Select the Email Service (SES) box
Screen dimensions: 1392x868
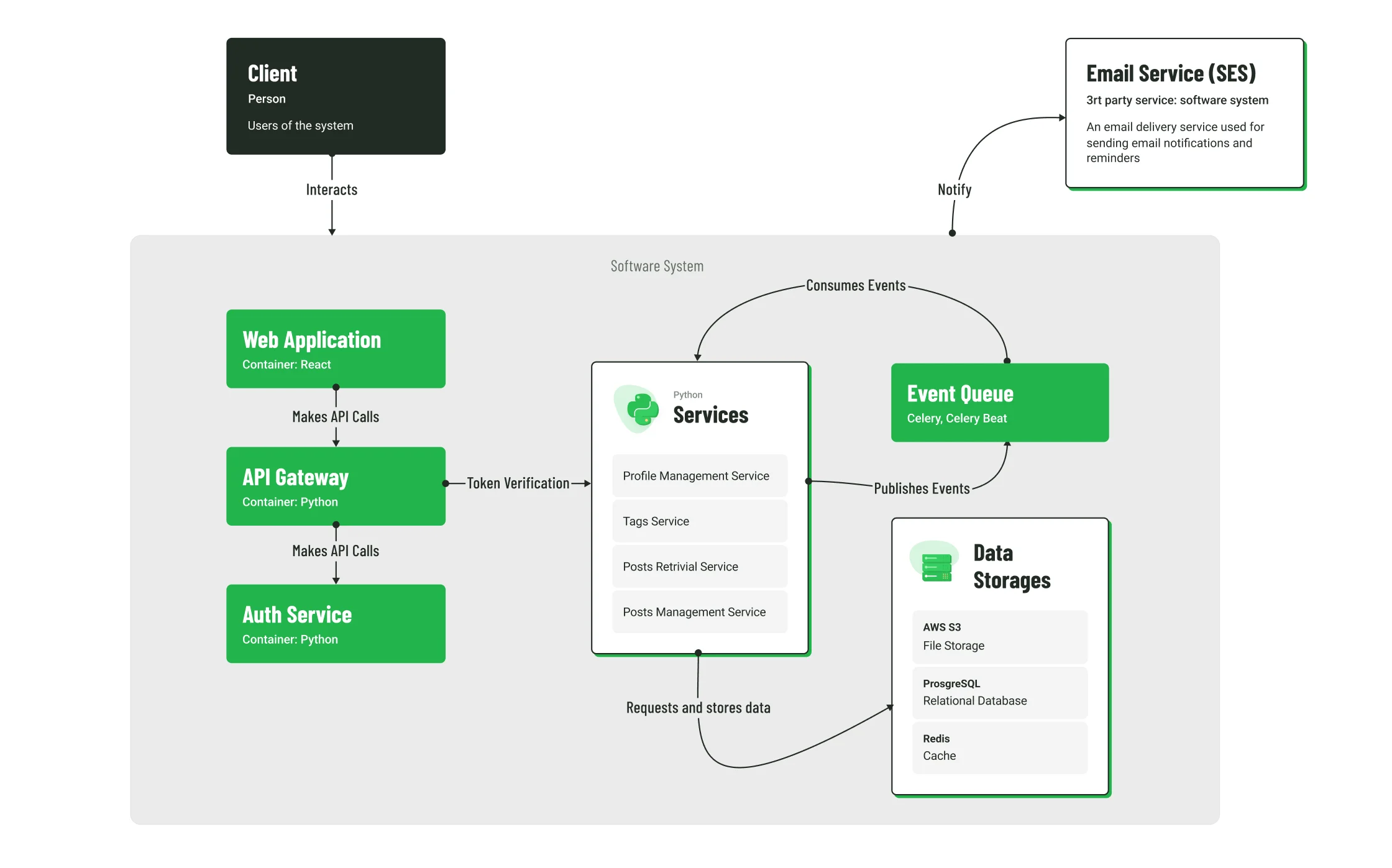(x=1184, y=113)
